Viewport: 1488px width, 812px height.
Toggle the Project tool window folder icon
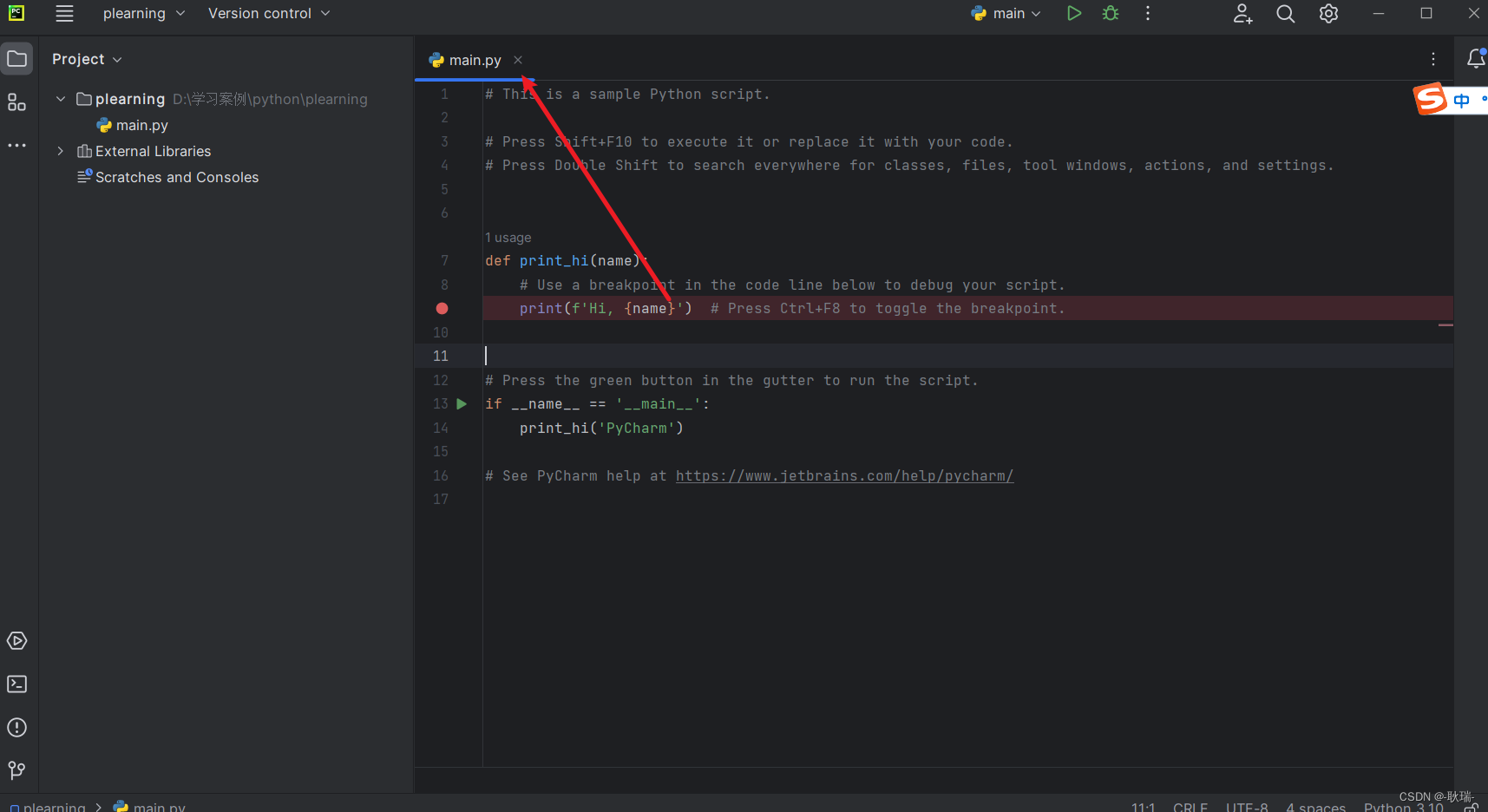point(16,59)
